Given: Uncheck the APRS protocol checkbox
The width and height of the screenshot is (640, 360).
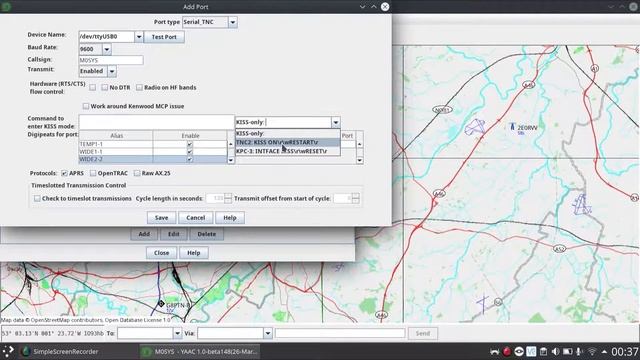Looking at the screenshot, I should click(64, 173).
